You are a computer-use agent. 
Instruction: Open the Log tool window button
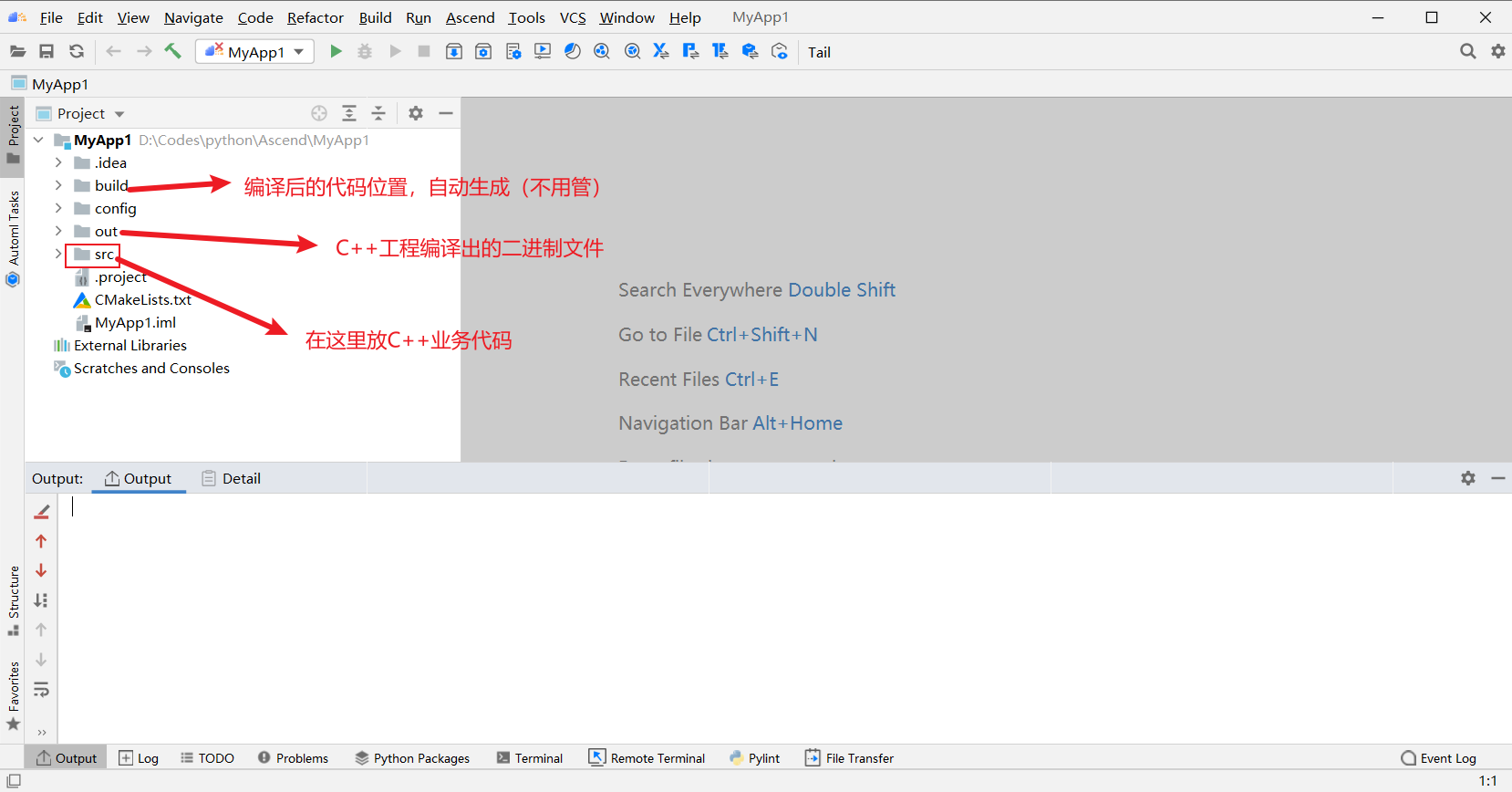click(x=139, y=758)
